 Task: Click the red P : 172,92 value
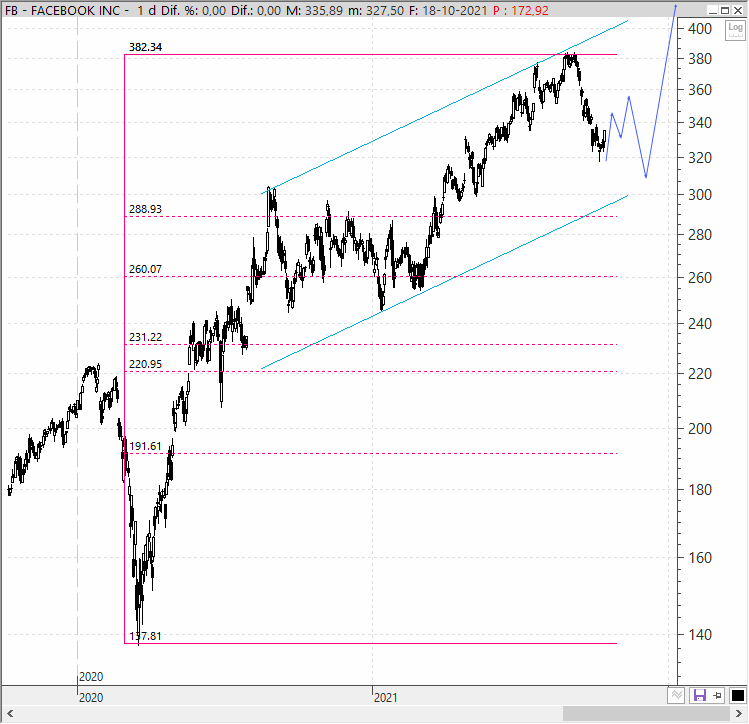click(x=521, y=10)
